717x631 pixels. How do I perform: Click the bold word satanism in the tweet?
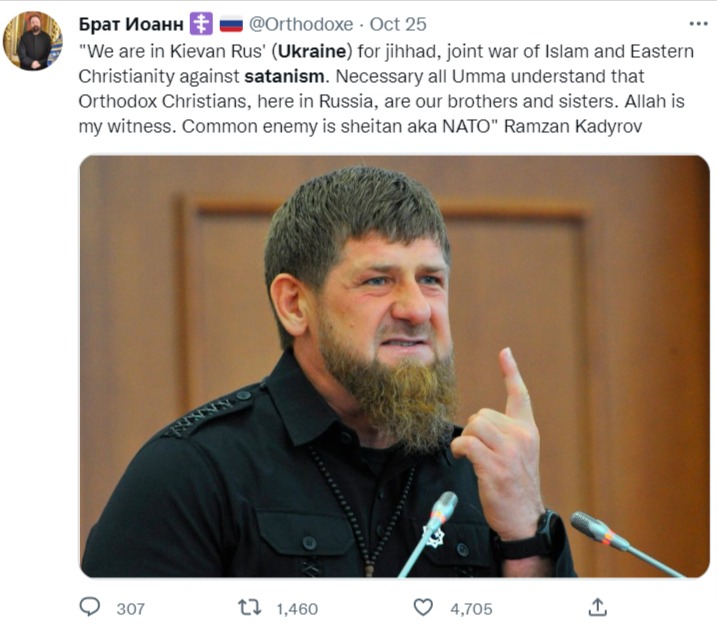[x=282, y=76]
